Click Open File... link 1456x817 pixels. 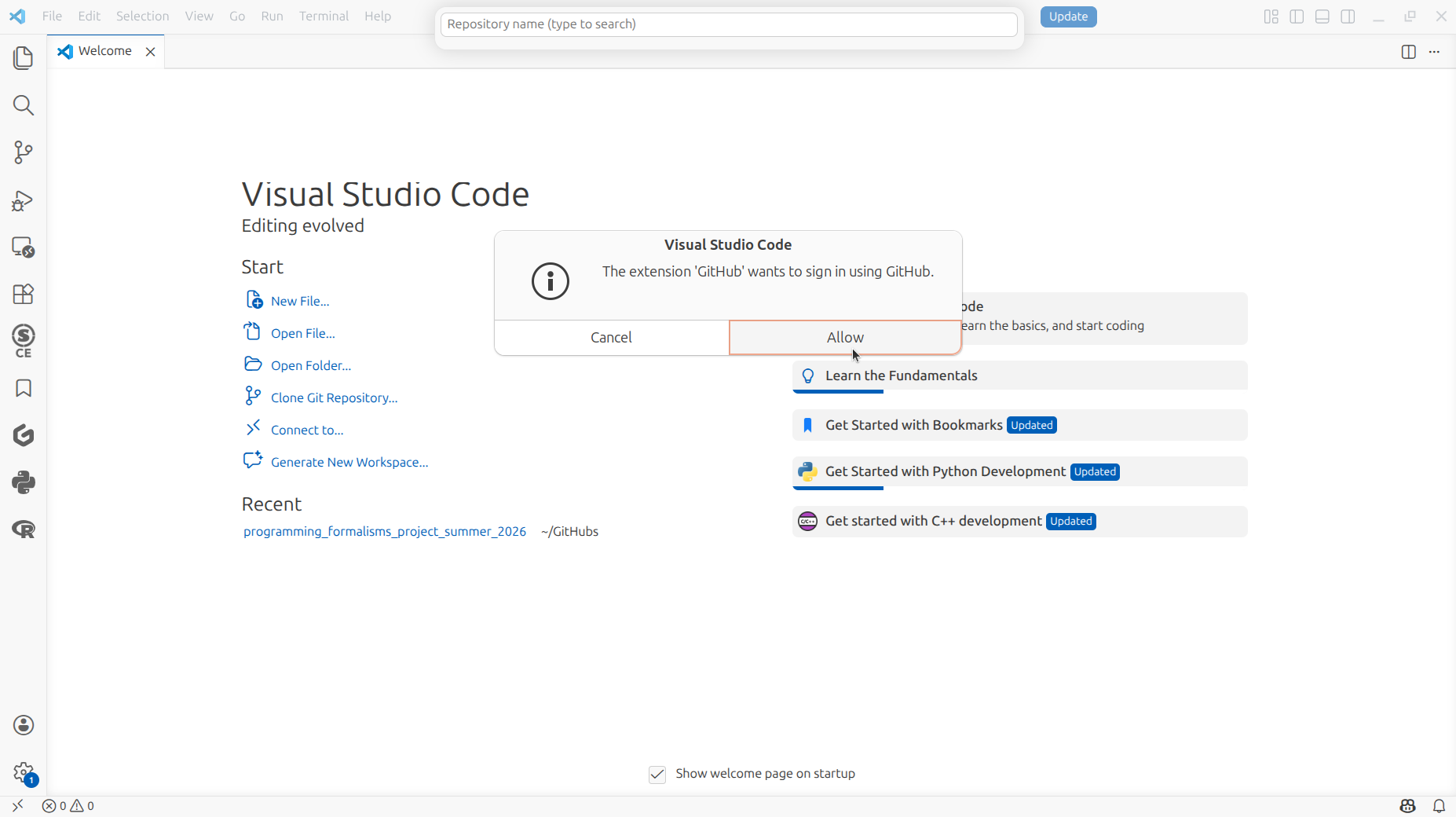[303, 333]
